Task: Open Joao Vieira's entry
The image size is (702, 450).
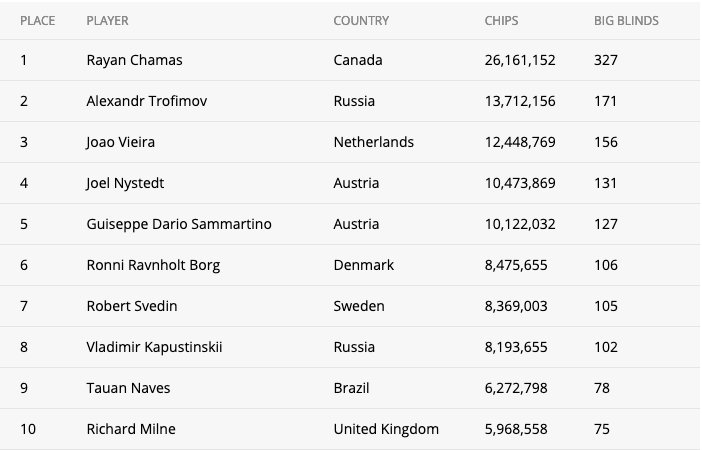Action: pos(120,142)
